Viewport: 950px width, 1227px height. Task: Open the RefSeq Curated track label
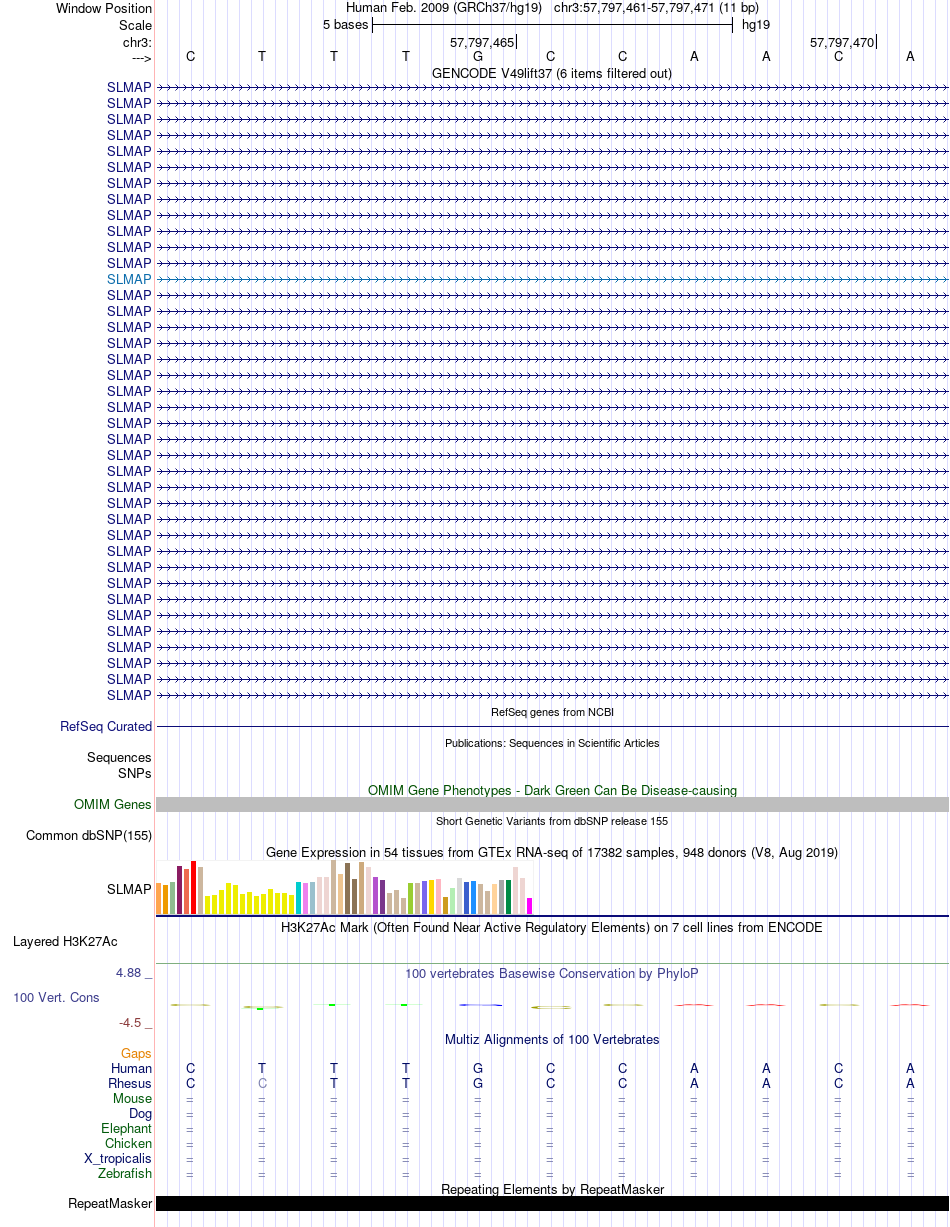point(106,727)
